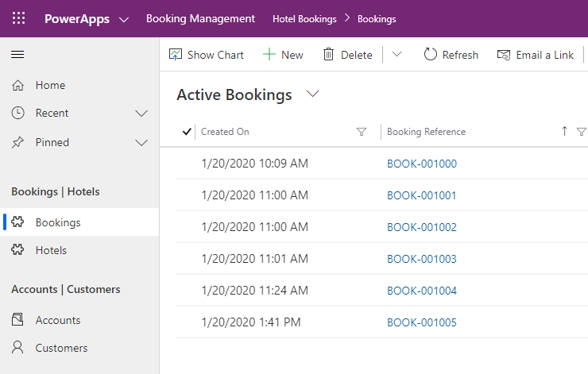Click the Recent label in sidebar
Viewport: 588px width, 374px height.
coord(52,113)
